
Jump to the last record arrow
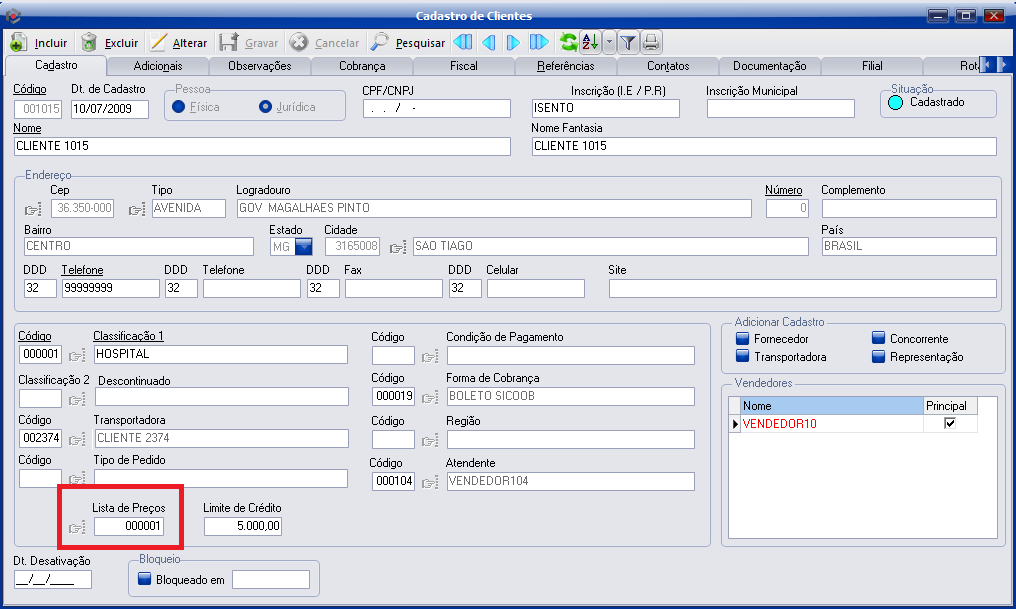pos(539,42)
